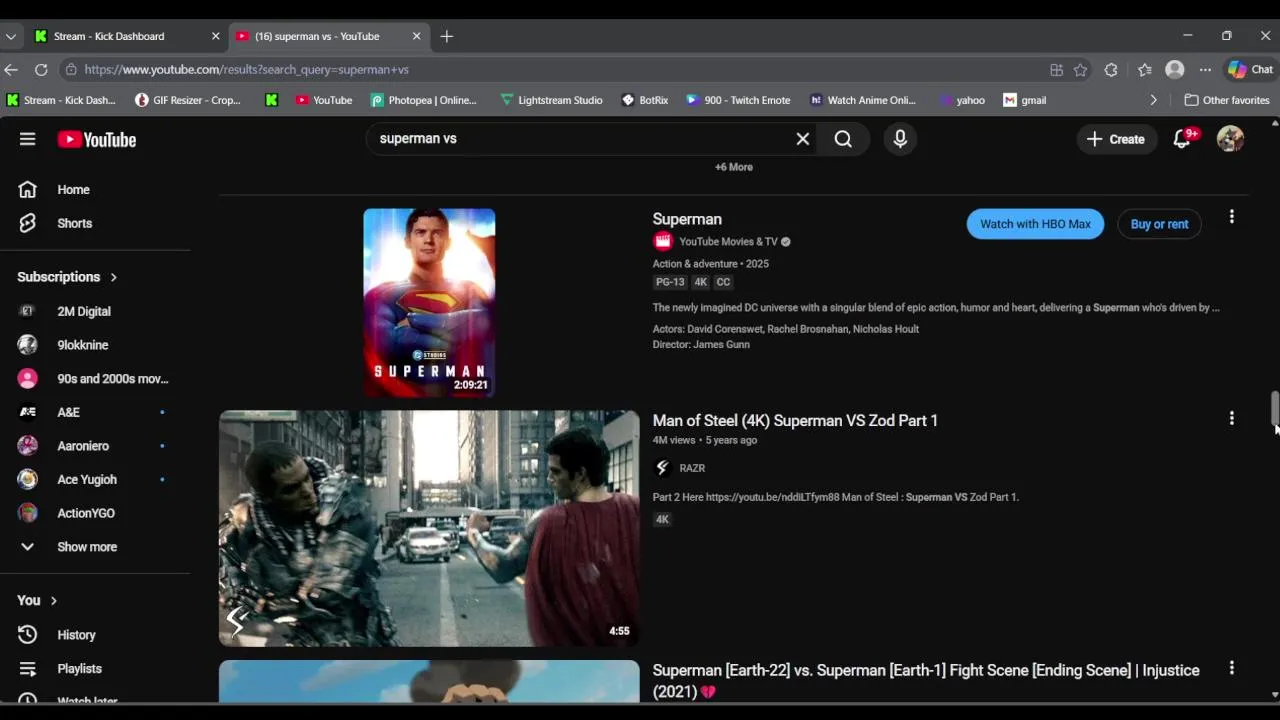Screen dimensions: 1280x720
Task: Open options menu for Man of Steel video
Action: tap(1231, 418)
